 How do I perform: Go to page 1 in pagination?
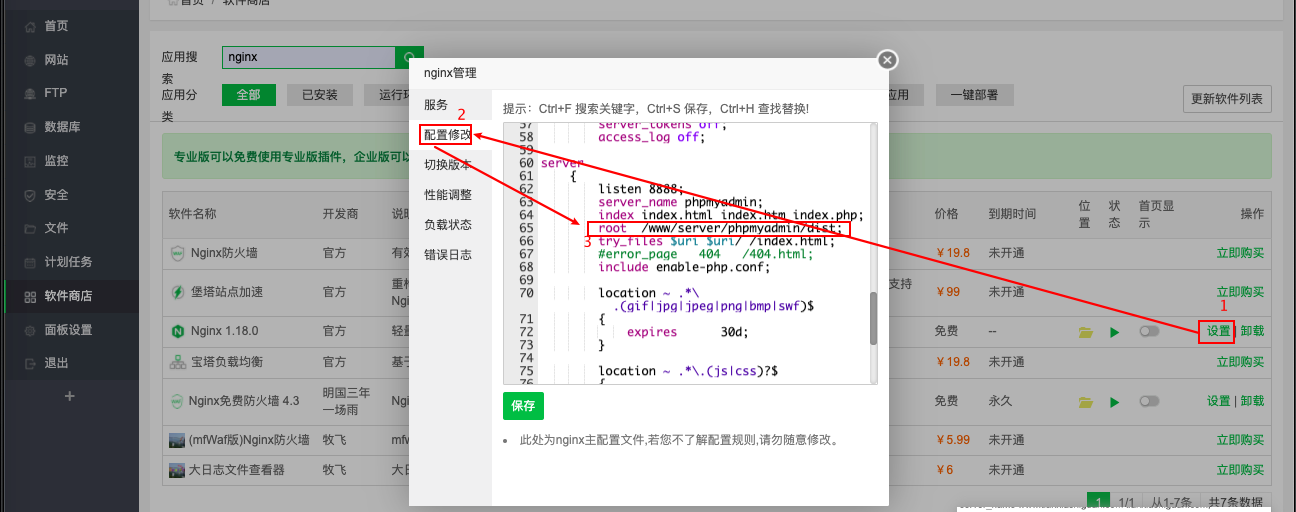coord(1098,502)
